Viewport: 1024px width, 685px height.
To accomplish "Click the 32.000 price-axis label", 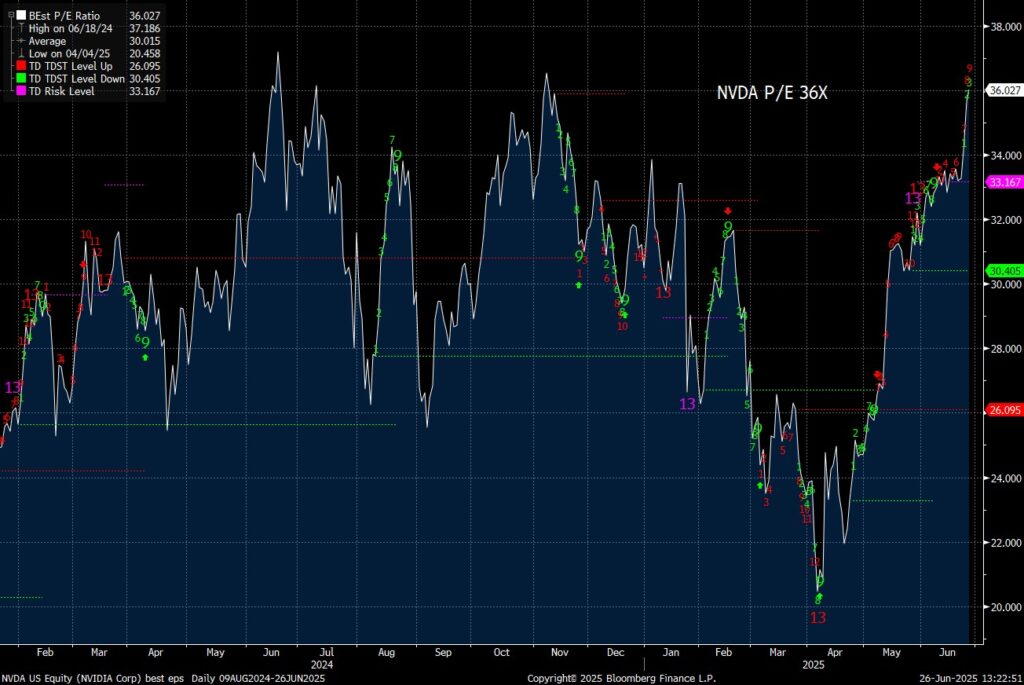I will [1006, 220].
